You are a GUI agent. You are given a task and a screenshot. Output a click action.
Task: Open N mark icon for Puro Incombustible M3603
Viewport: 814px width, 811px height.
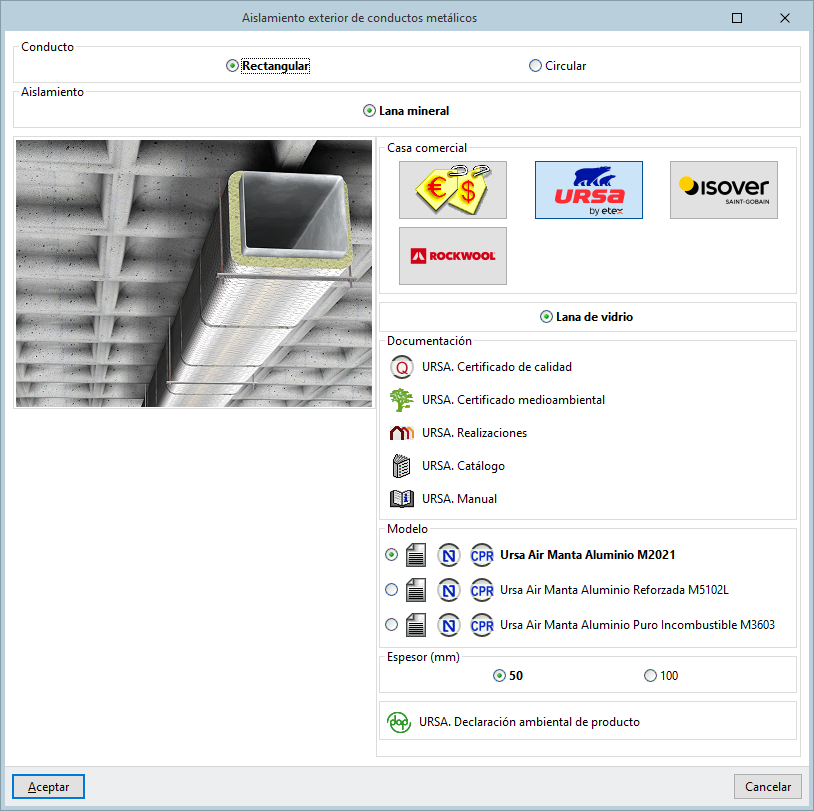point(449,625)
